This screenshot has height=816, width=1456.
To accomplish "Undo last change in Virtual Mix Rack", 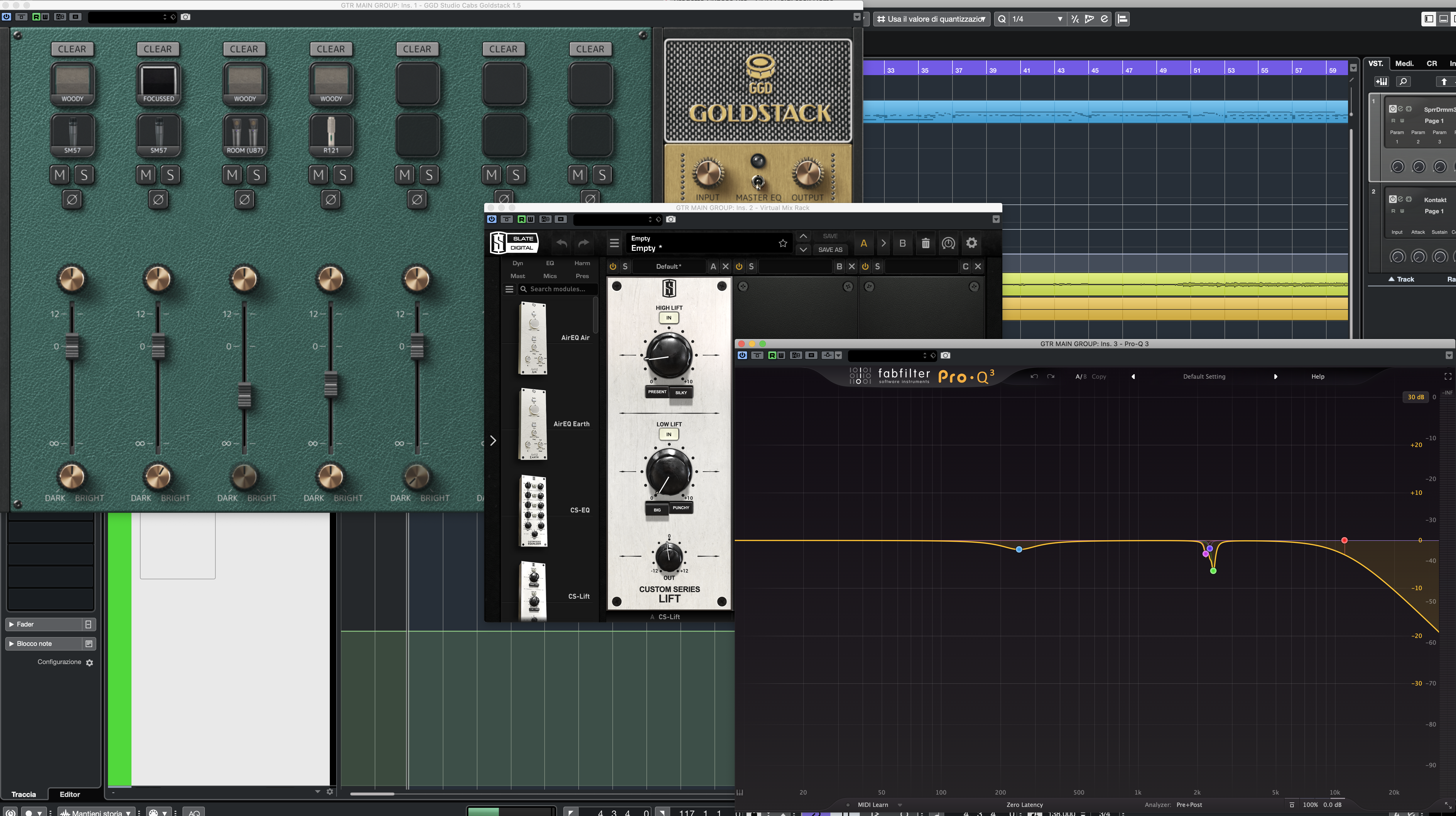I will coord(561,243).
